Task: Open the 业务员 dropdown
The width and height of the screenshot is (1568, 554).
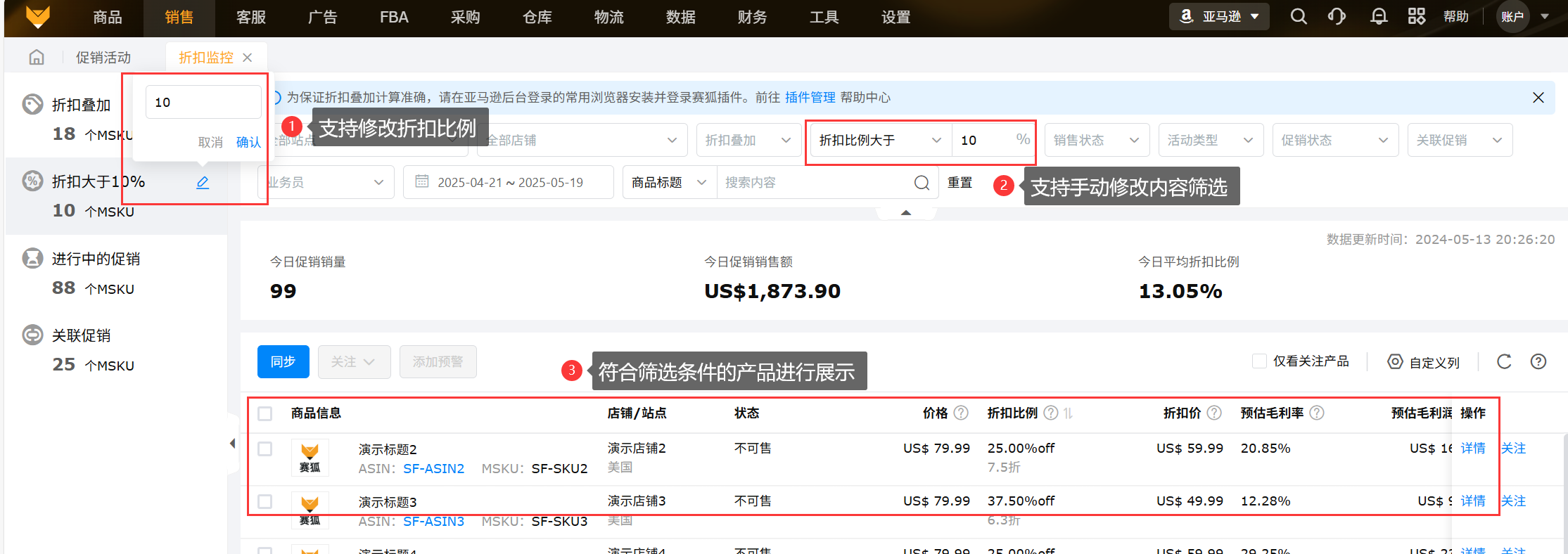Action: pos(326,182)
